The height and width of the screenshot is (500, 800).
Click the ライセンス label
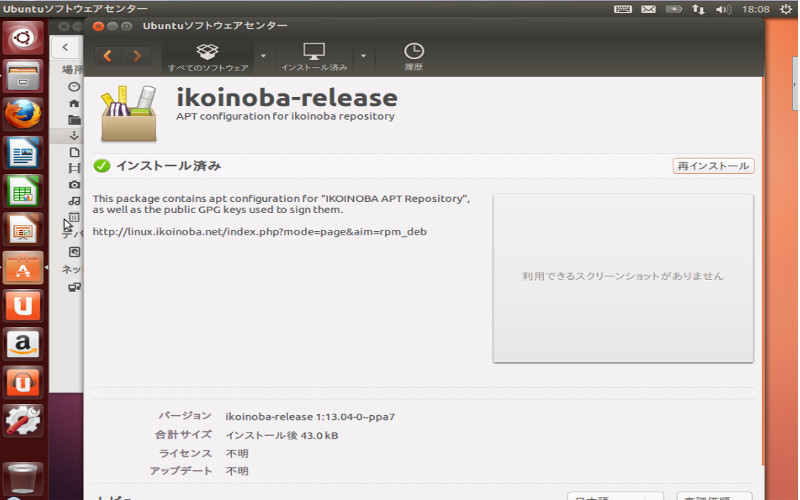[185, 453]
